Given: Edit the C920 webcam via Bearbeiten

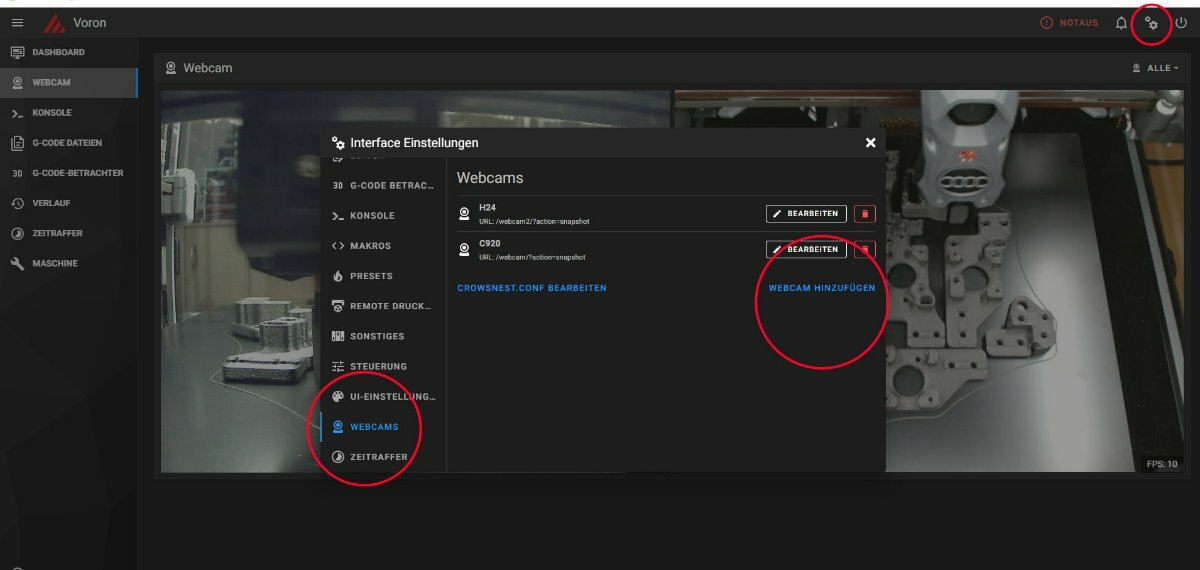Looking at the screenshot, I should 806,249.
